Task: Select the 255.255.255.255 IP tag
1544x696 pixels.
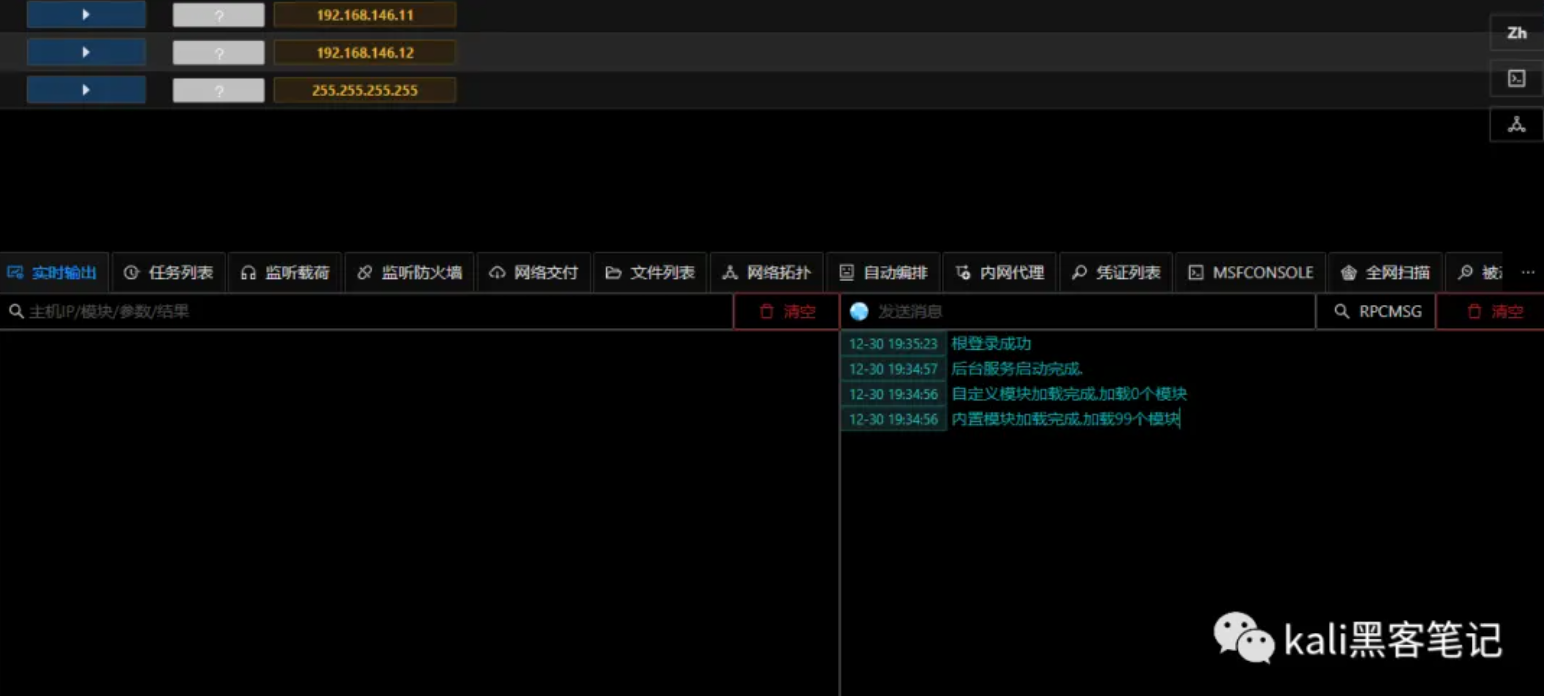Action: pyautogui.click(x=365, y=90)
